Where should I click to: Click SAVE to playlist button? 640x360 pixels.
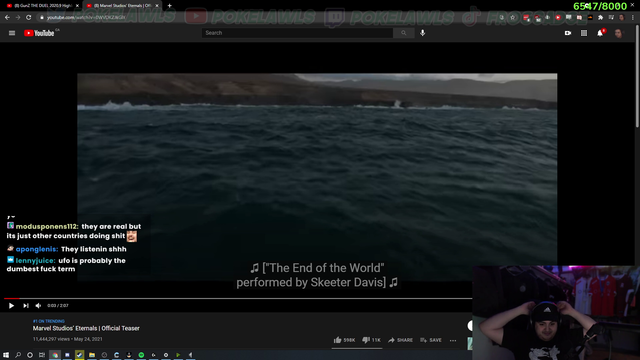[431, 340]
